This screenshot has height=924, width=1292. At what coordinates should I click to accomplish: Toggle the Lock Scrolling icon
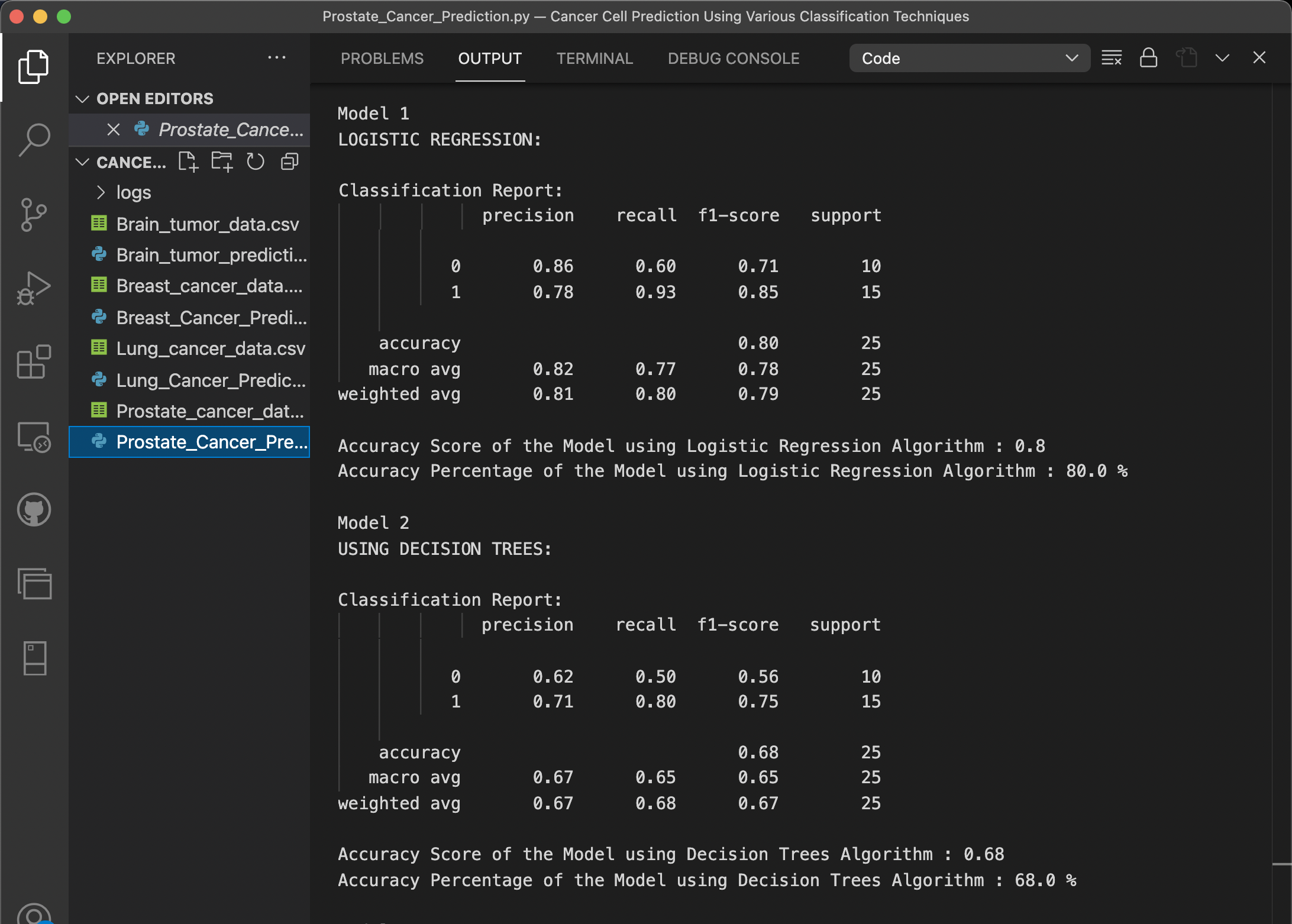pos(1149,57)
